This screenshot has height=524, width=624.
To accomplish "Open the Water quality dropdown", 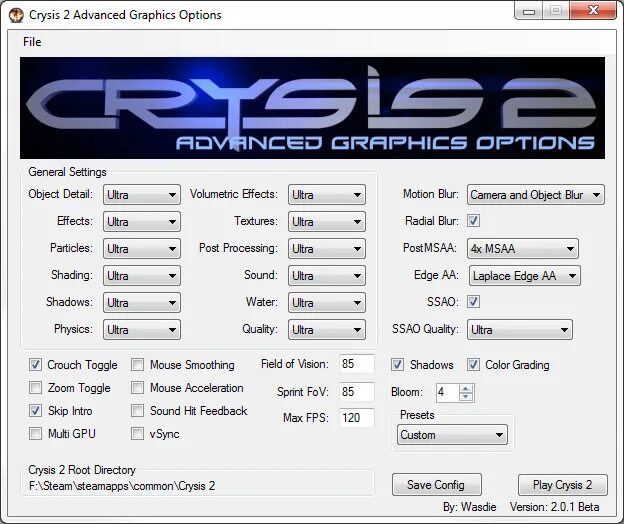I will [x=327, y=303].
